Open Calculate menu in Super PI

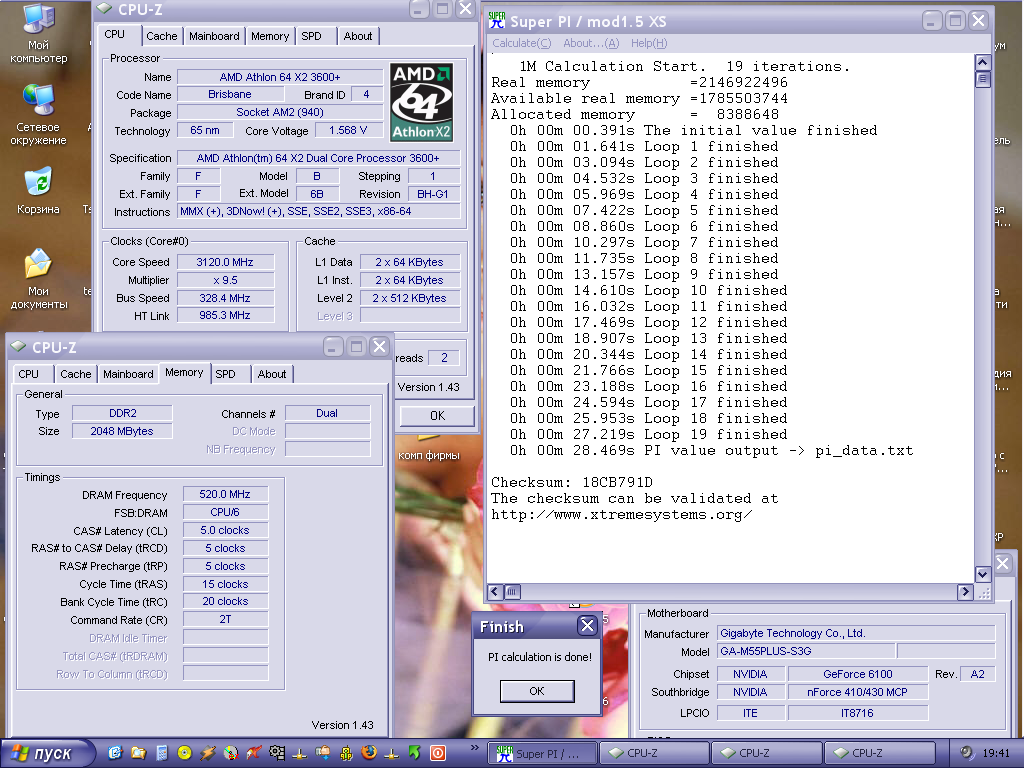coord(522,43)
